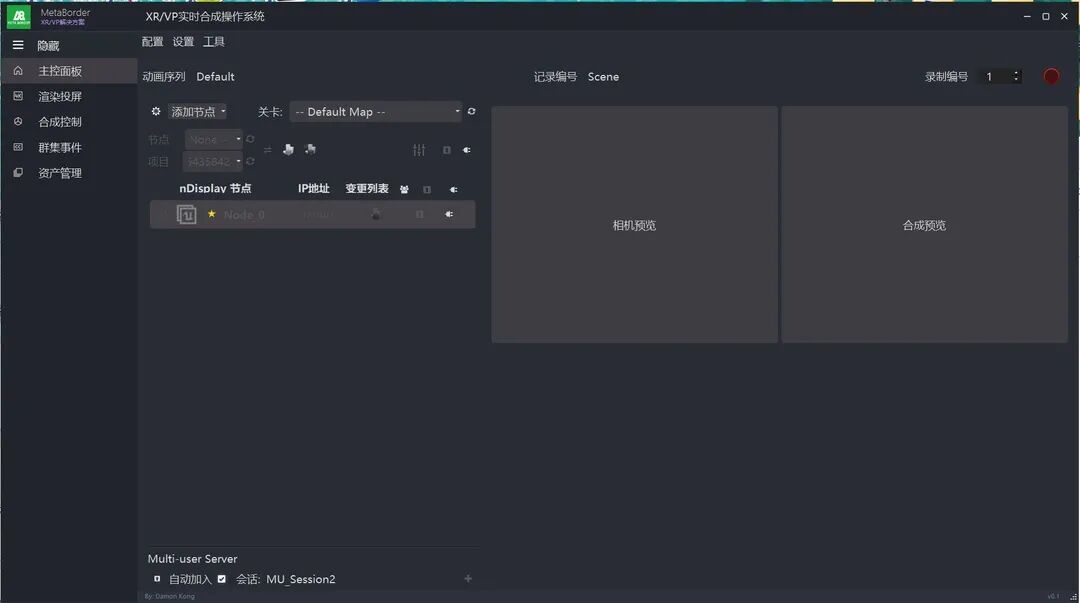
Task: Open the 工具 menu
Action: coord(214,42)
